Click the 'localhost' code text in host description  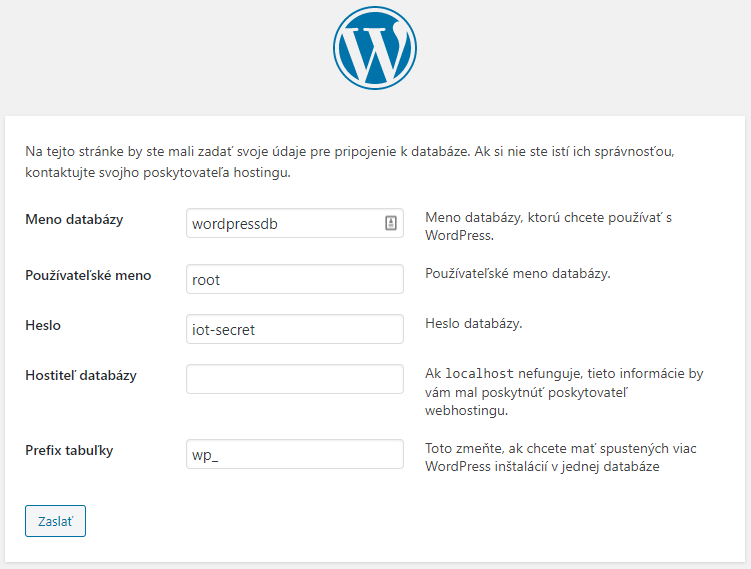pyautogui.click(x=479, y=374)
